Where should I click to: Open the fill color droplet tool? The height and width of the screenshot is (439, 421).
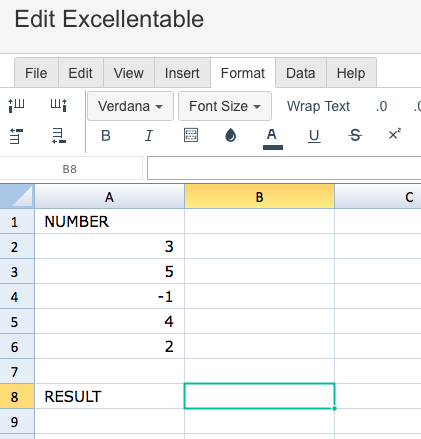tap(231, 135)
